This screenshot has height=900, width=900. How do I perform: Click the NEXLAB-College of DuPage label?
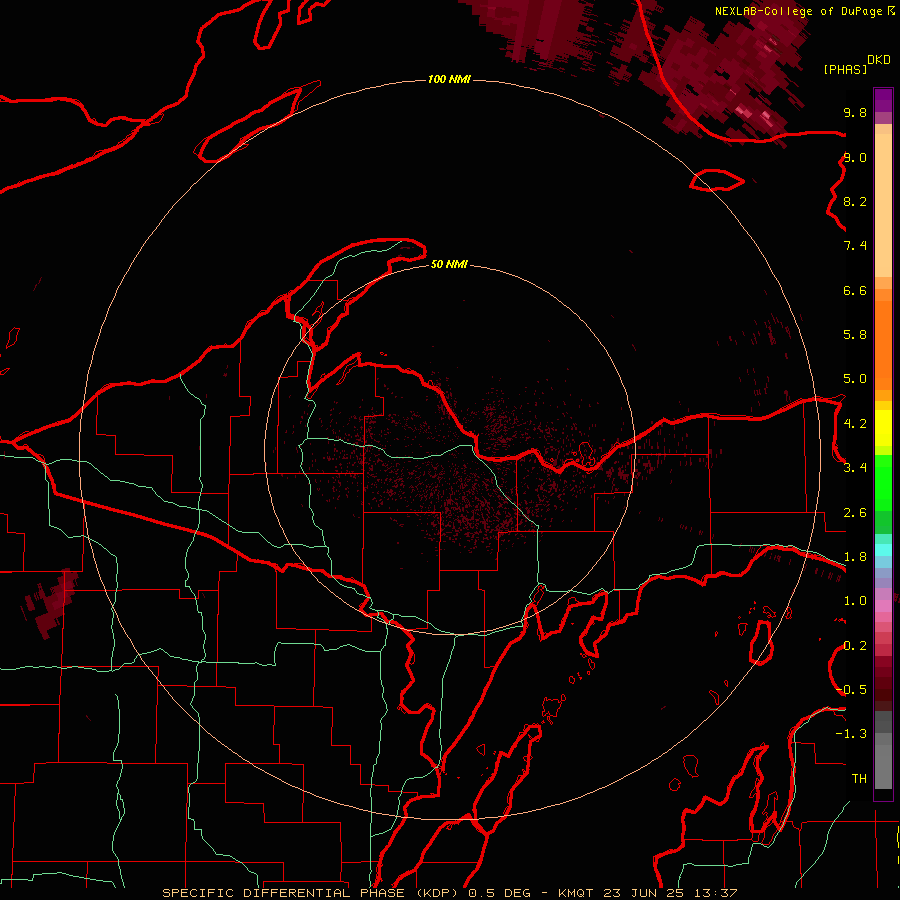[798, 11]
